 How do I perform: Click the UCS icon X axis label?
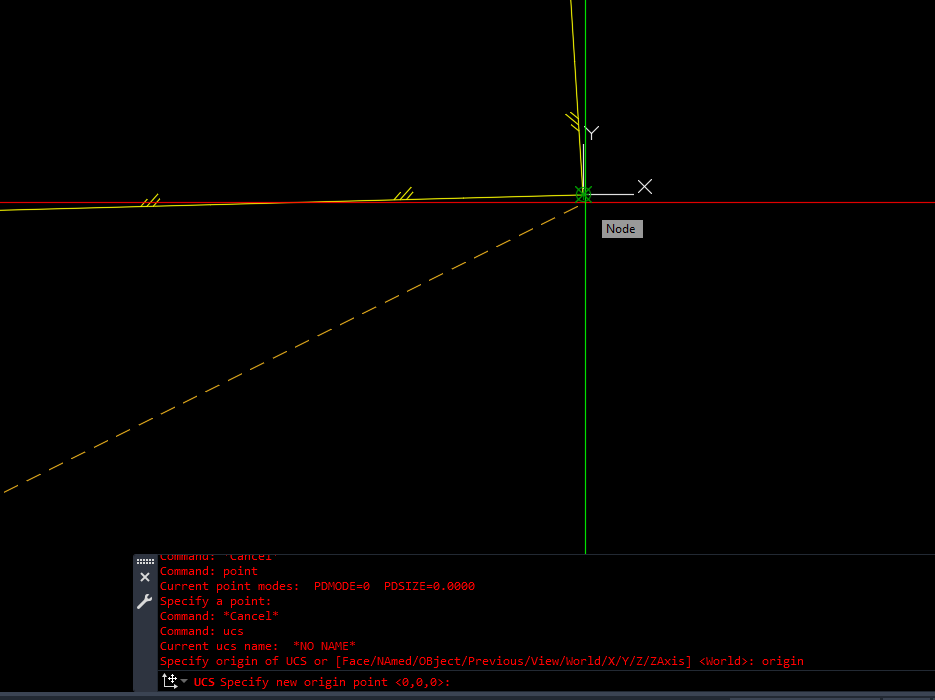[x=645, y=187]
